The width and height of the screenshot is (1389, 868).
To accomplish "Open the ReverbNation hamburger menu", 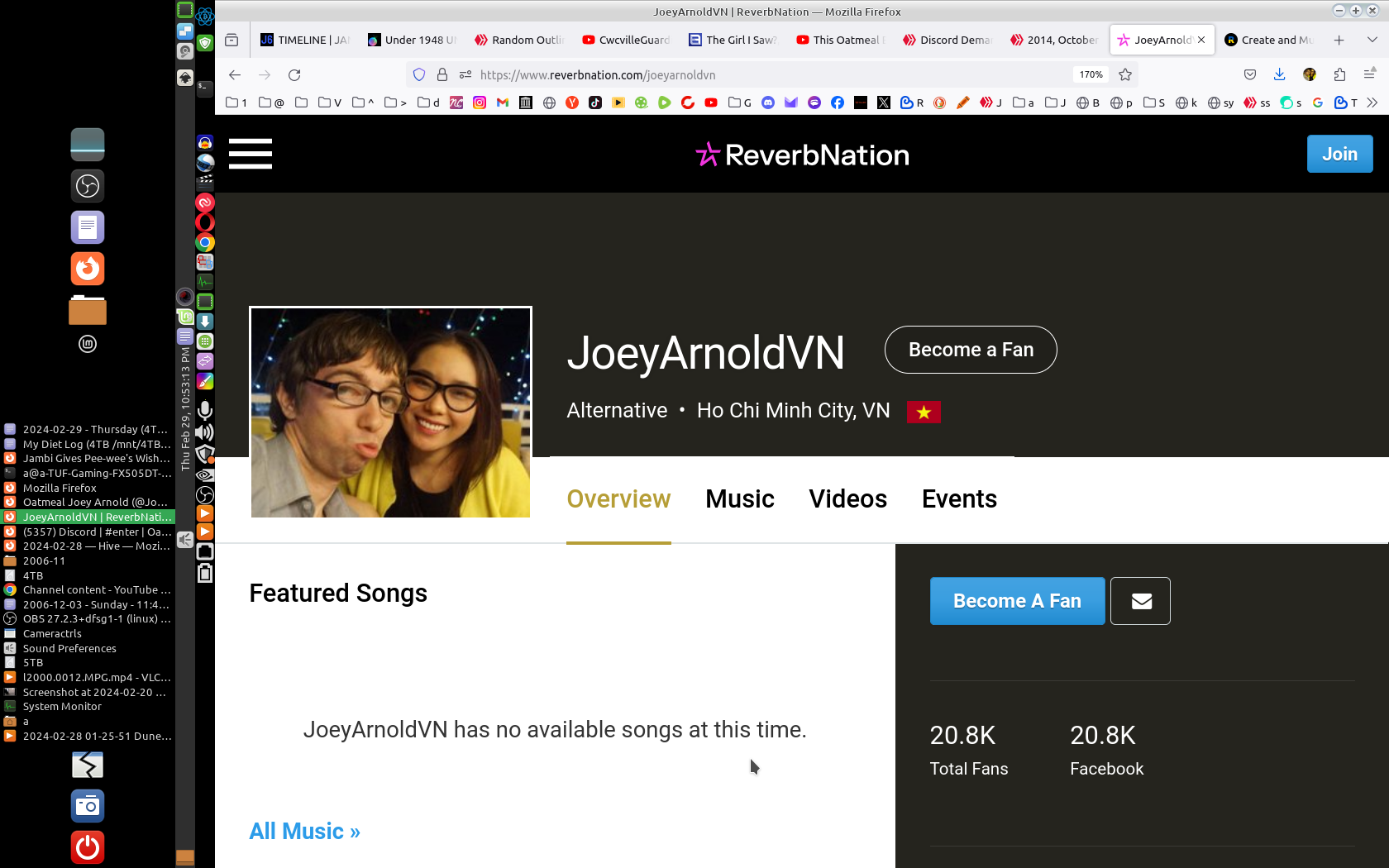I will click(251, 154).
